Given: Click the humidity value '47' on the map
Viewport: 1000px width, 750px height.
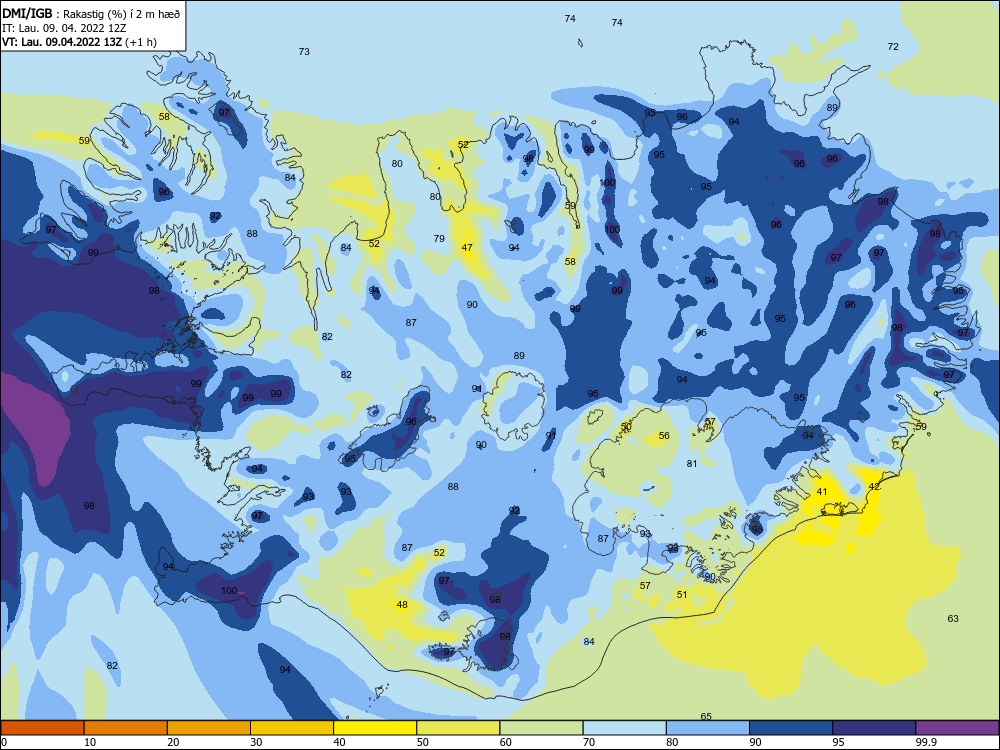Looking at the screenshot, I should coord(467,247).
